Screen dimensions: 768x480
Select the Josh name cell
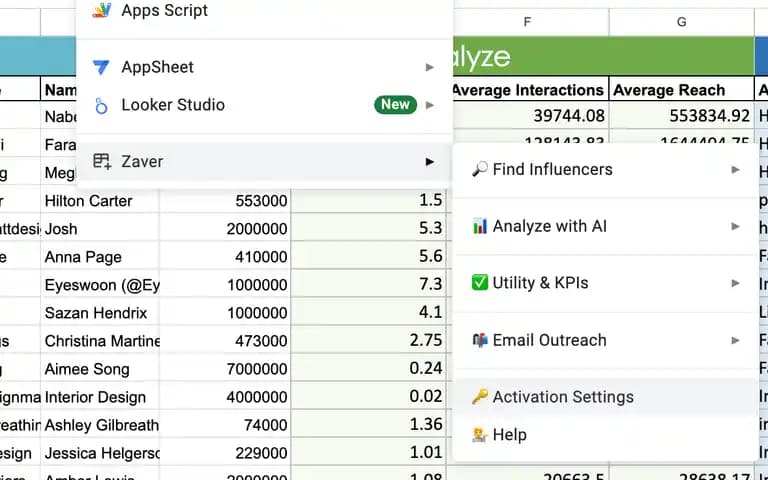(x=100, y=229)
